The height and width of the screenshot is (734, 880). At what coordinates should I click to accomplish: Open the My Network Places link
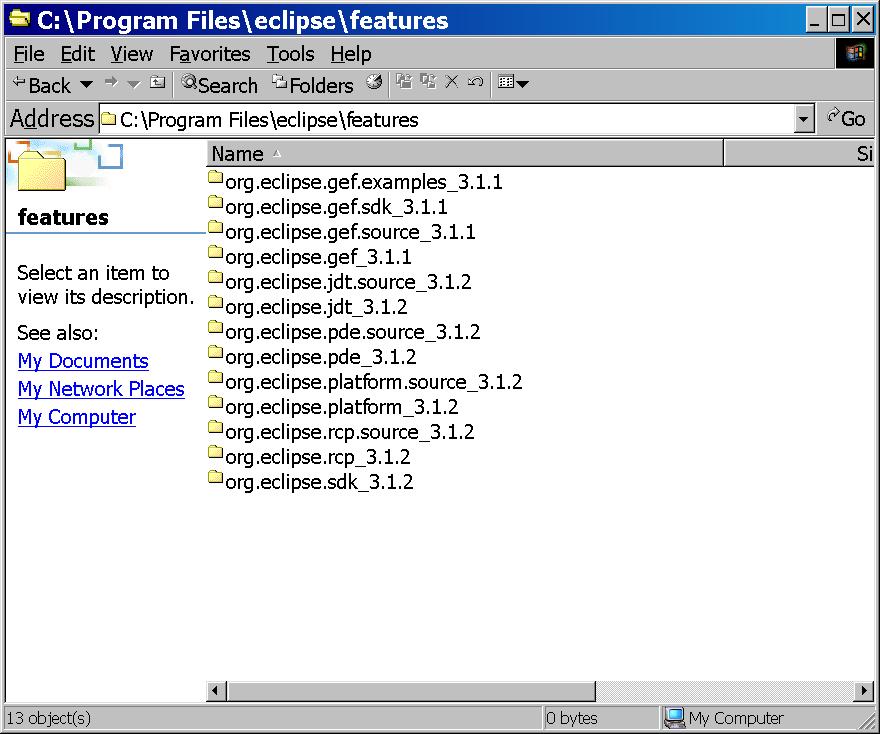point(101,389)
